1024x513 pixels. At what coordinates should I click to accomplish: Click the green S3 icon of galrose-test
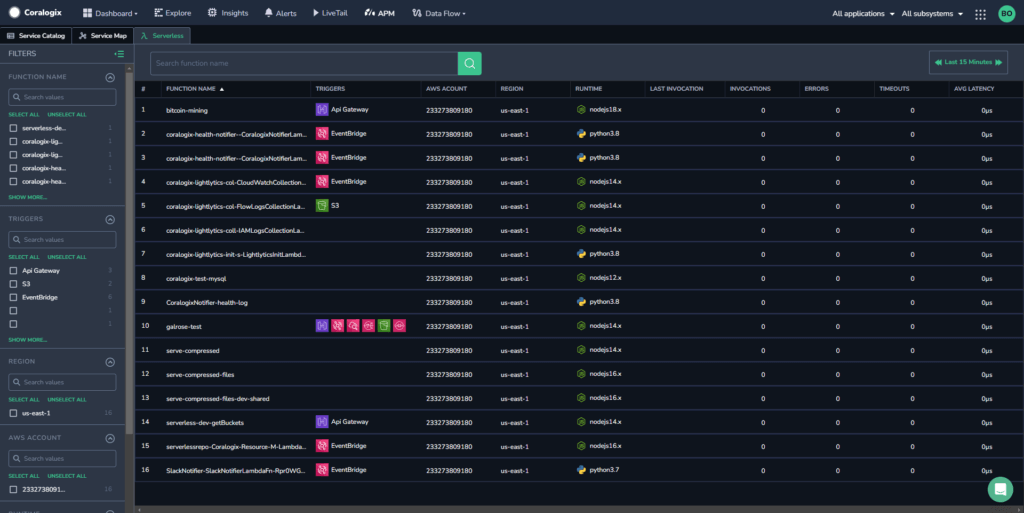click(384, 326)
